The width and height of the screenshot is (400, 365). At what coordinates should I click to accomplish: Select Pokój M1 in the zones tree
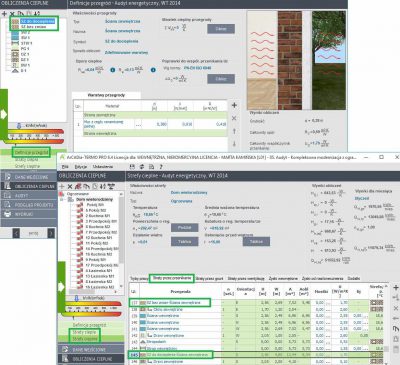[95, 205]
